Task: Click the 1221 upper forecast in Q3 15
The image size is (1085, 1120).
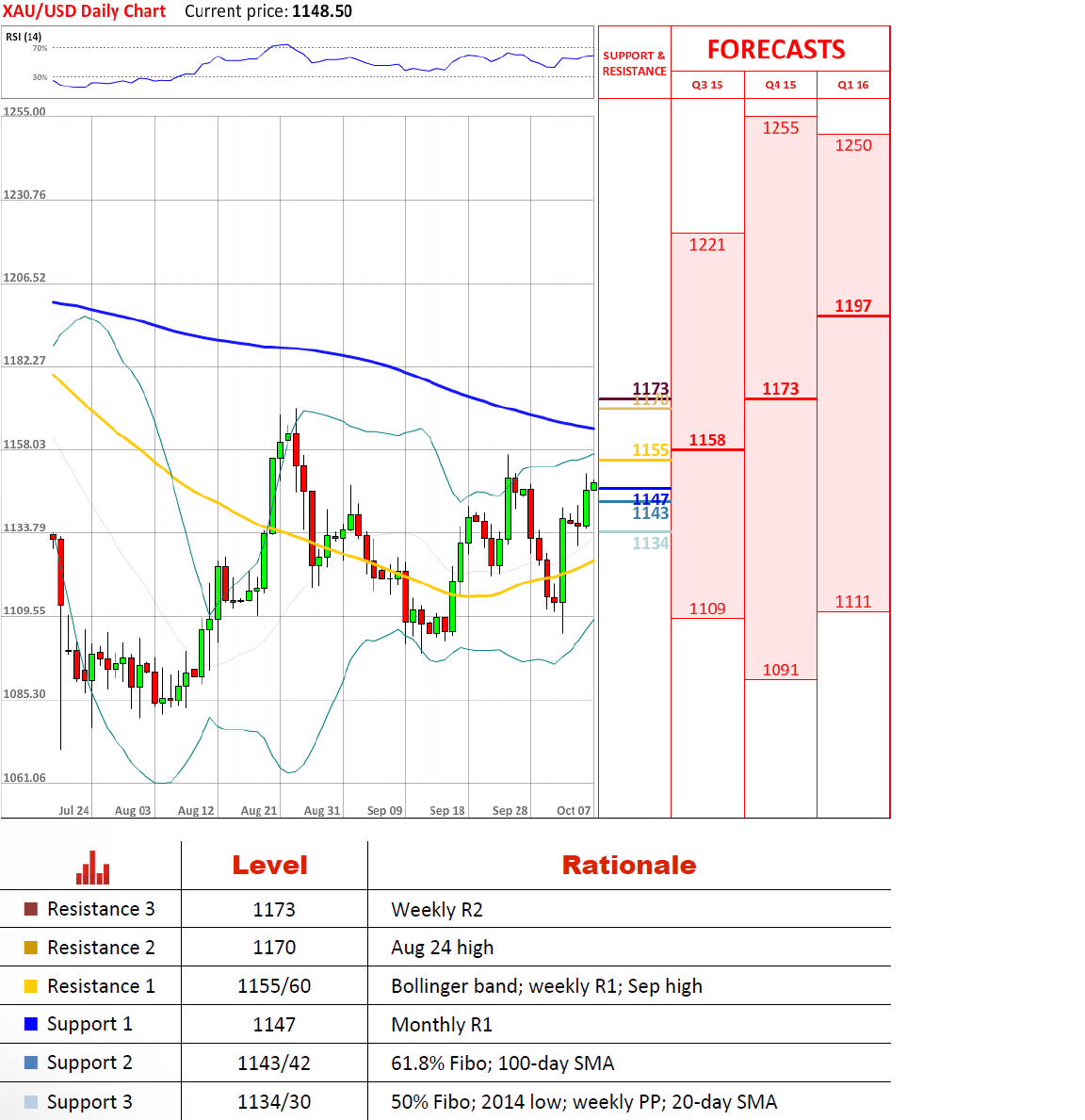Action: (707, 245)
